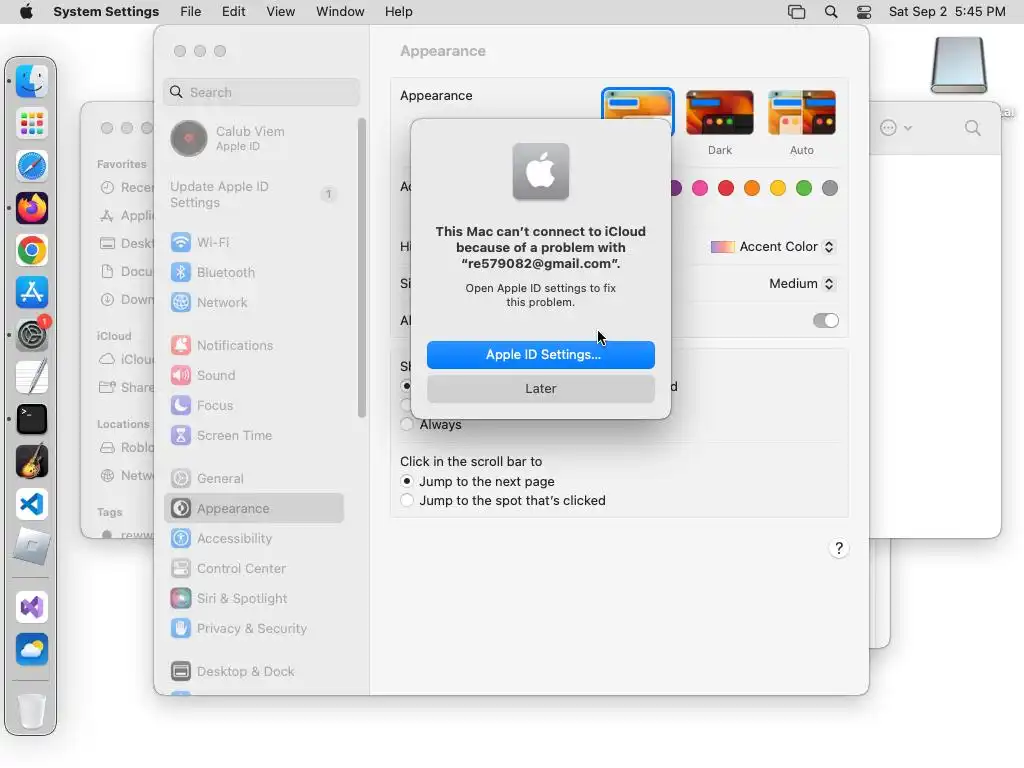Open the View menu
Viewport: 1024px width, 768px height.
280,12
